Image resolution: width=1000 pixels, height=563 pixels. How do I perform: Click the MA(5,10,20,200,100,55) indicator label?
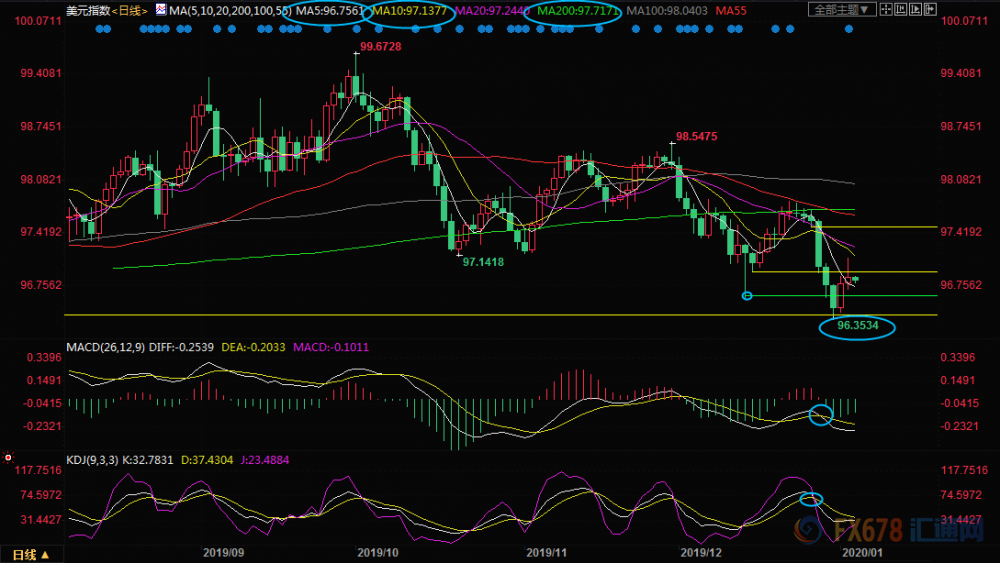230,11
